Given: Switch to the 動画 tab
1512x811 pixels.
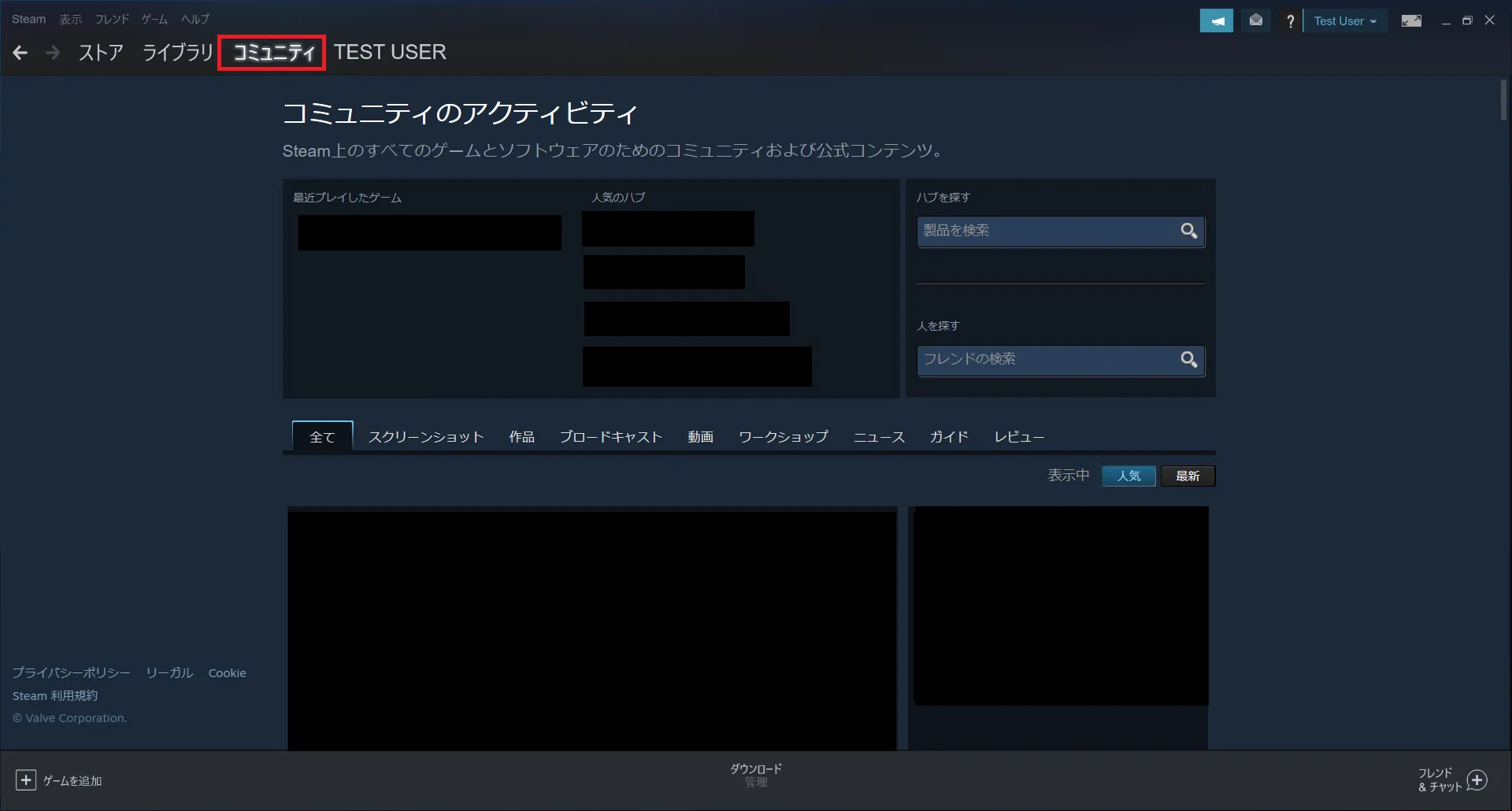Looking at the screenshot, I should point(700,437).
